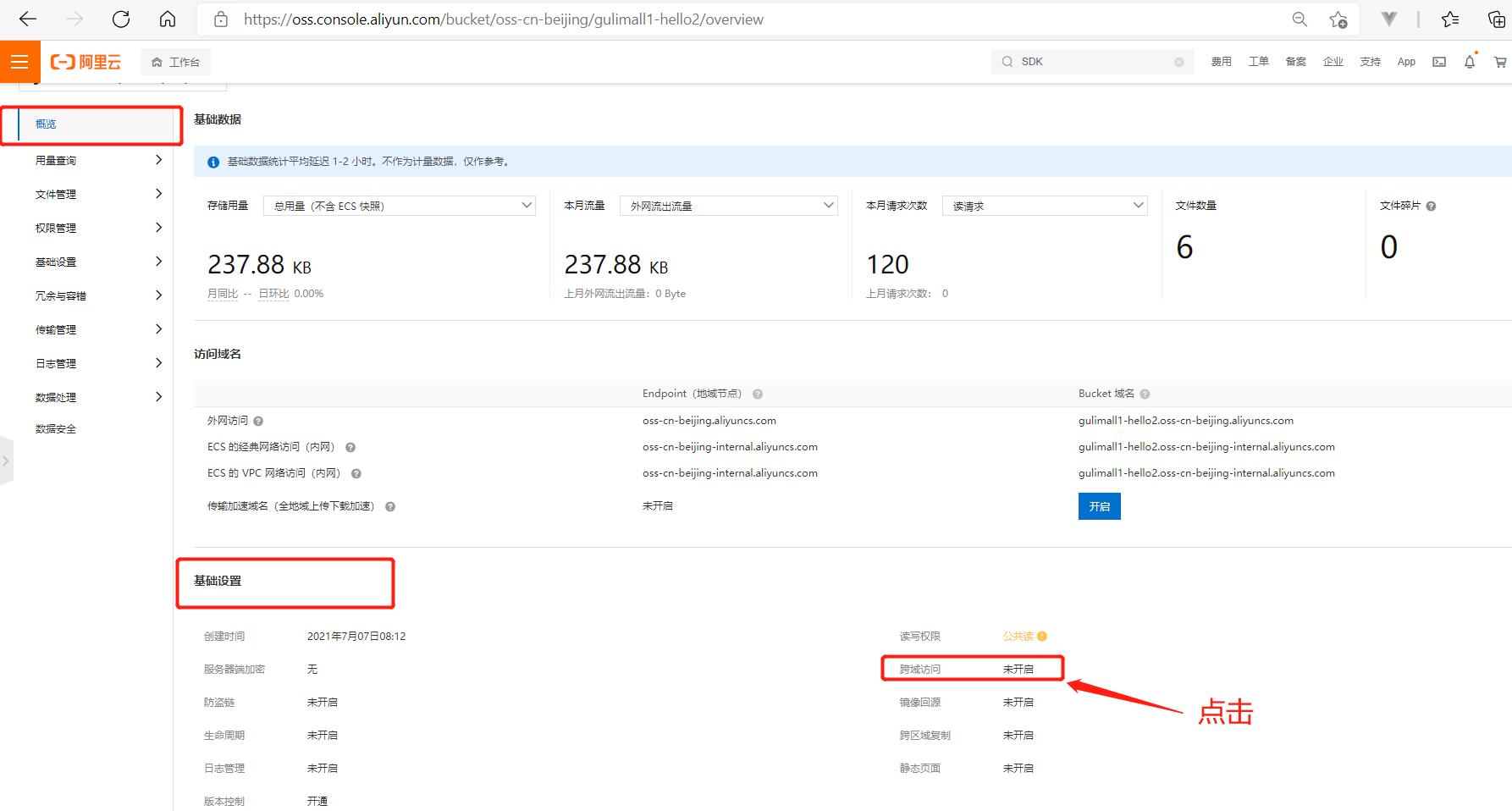Add this page to favorites with the star-plus icon
Image resolution: width=1512 pixels, height=811 pixels.
pyautogui.click(x=1338, y=19)
